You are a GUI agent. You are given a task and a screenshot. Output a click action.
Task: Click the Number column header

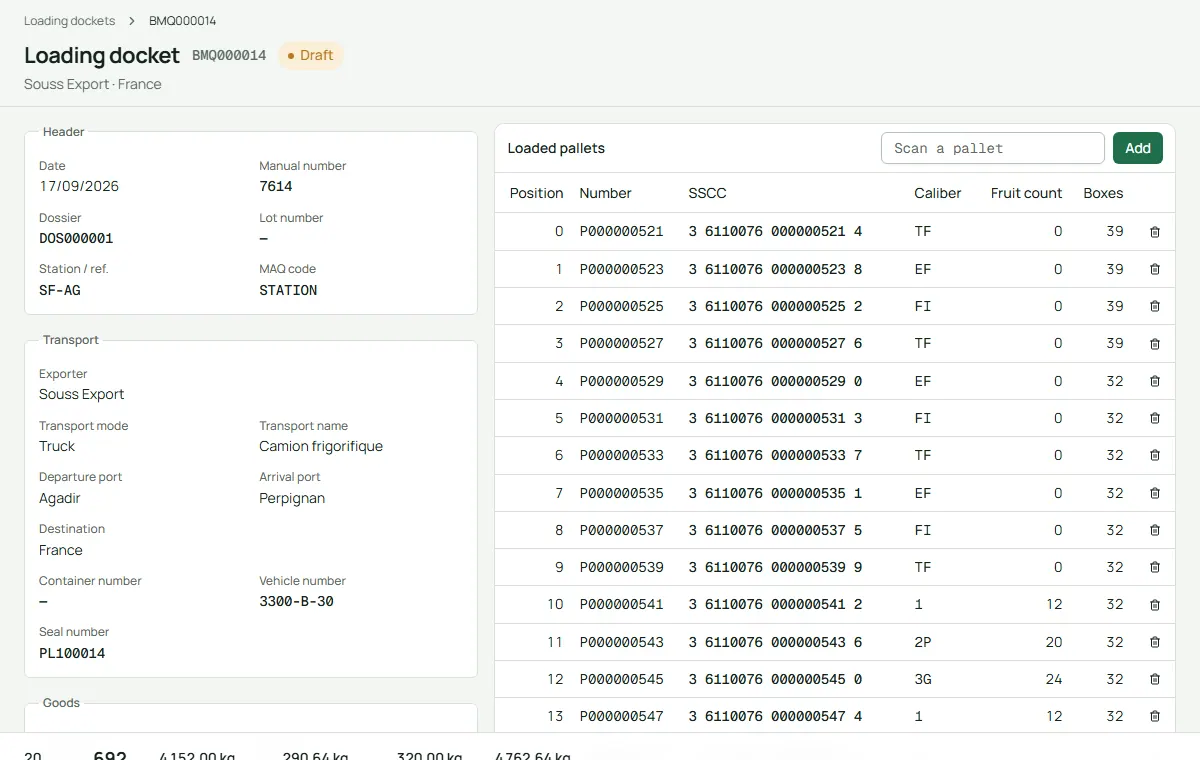(606, 193)
